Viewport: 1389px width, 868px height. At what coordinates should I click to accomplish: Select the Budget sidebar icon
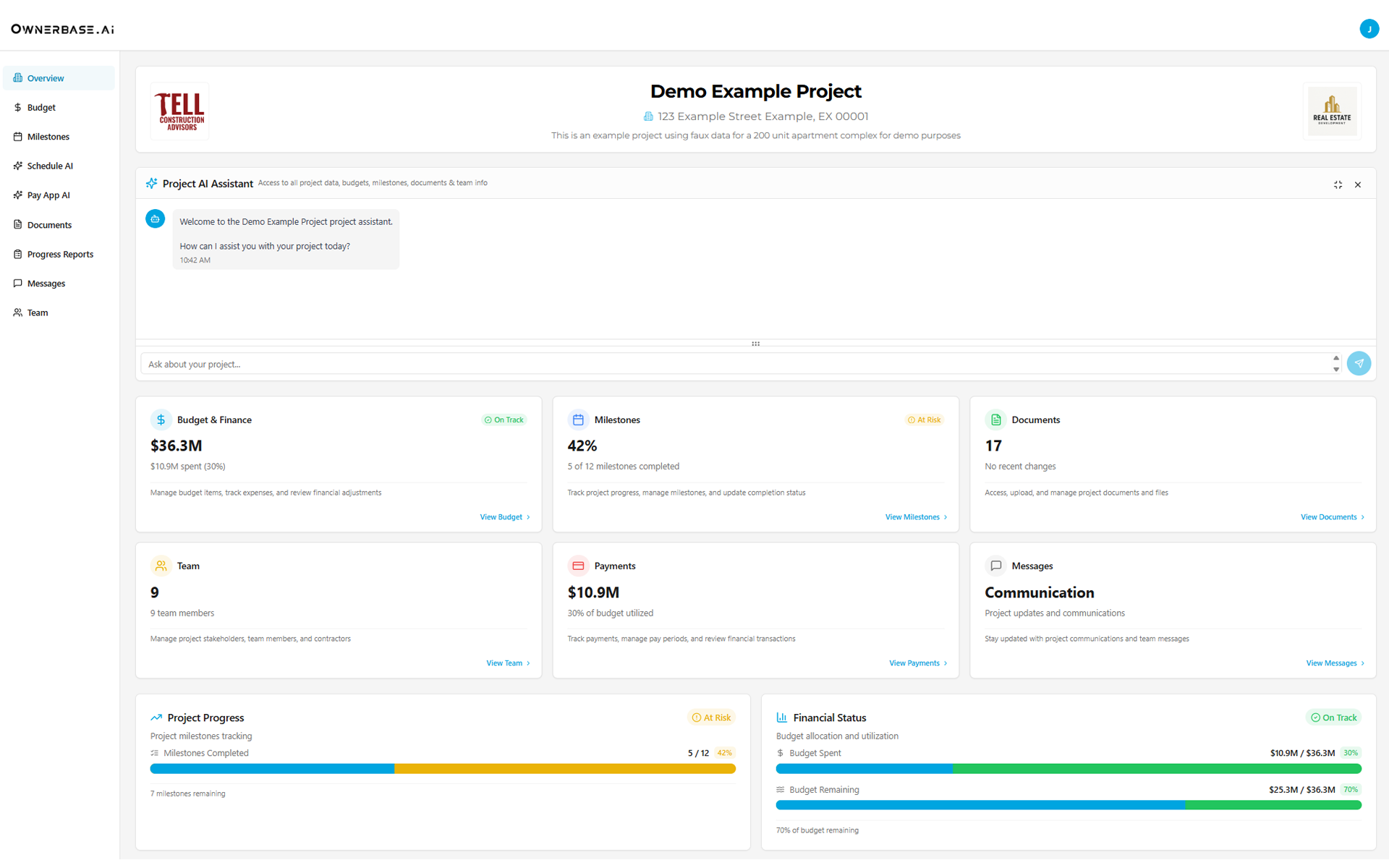coord(17,107)
